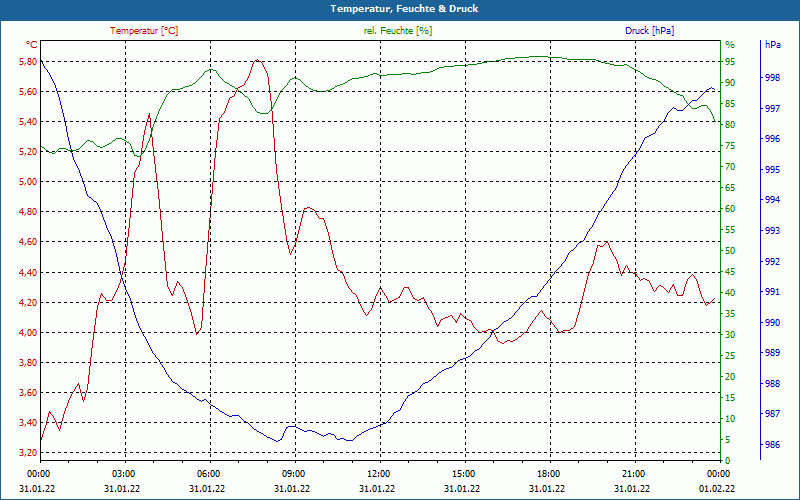Click the 5,20 temperature axis value
This screenshot has height=500, width=800.
pyautogui.click(x=28, y=152)
